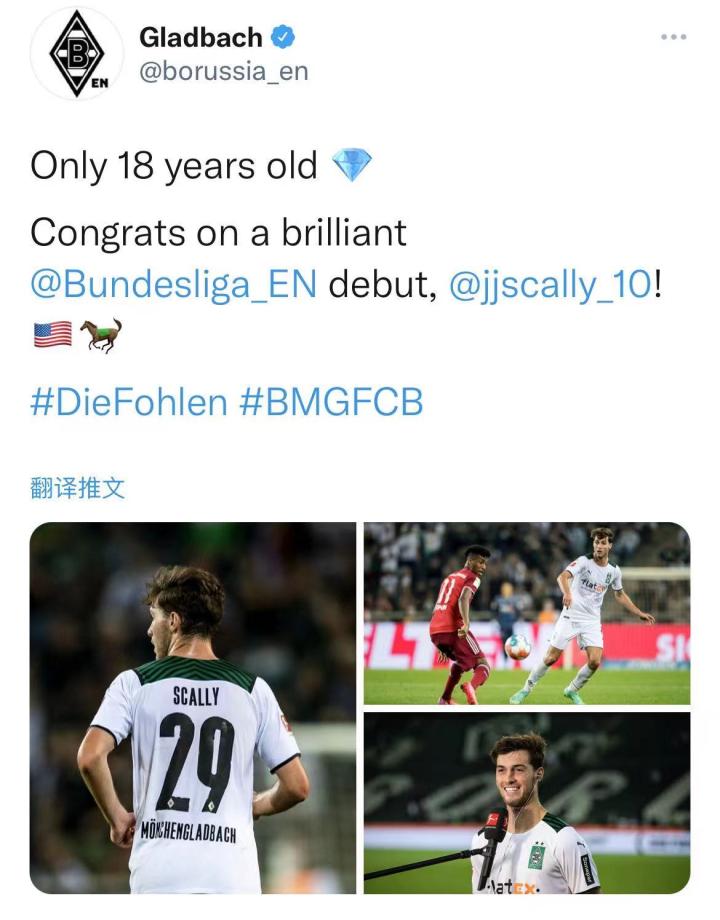The width and height of the screenshot is (720, 920).
Task: Click the horse emoji
Action: click(x=102, y=335)
